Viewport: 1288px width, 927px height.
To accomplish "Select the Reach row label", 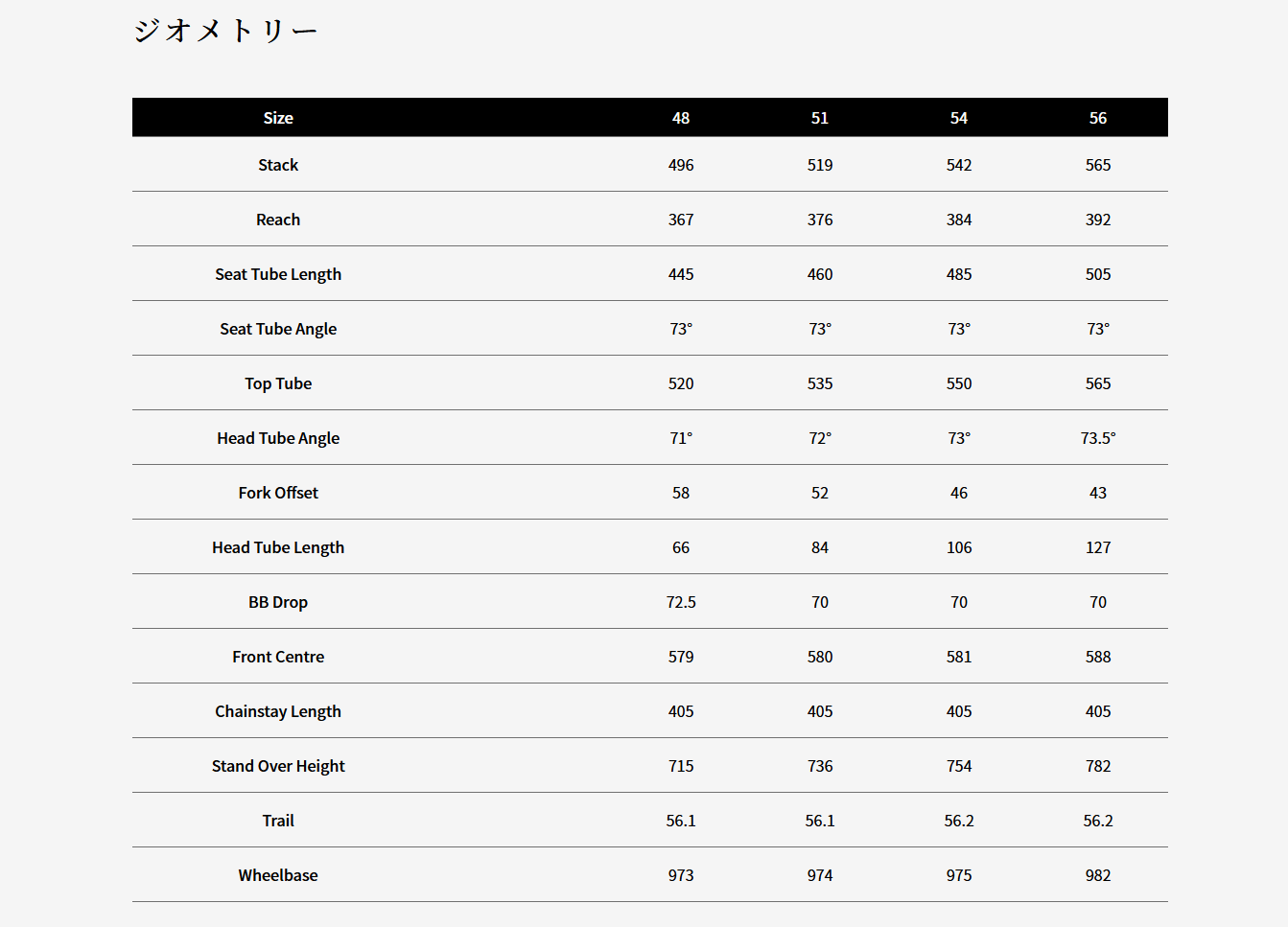I will pyautogui.click(x=278, y=220).
